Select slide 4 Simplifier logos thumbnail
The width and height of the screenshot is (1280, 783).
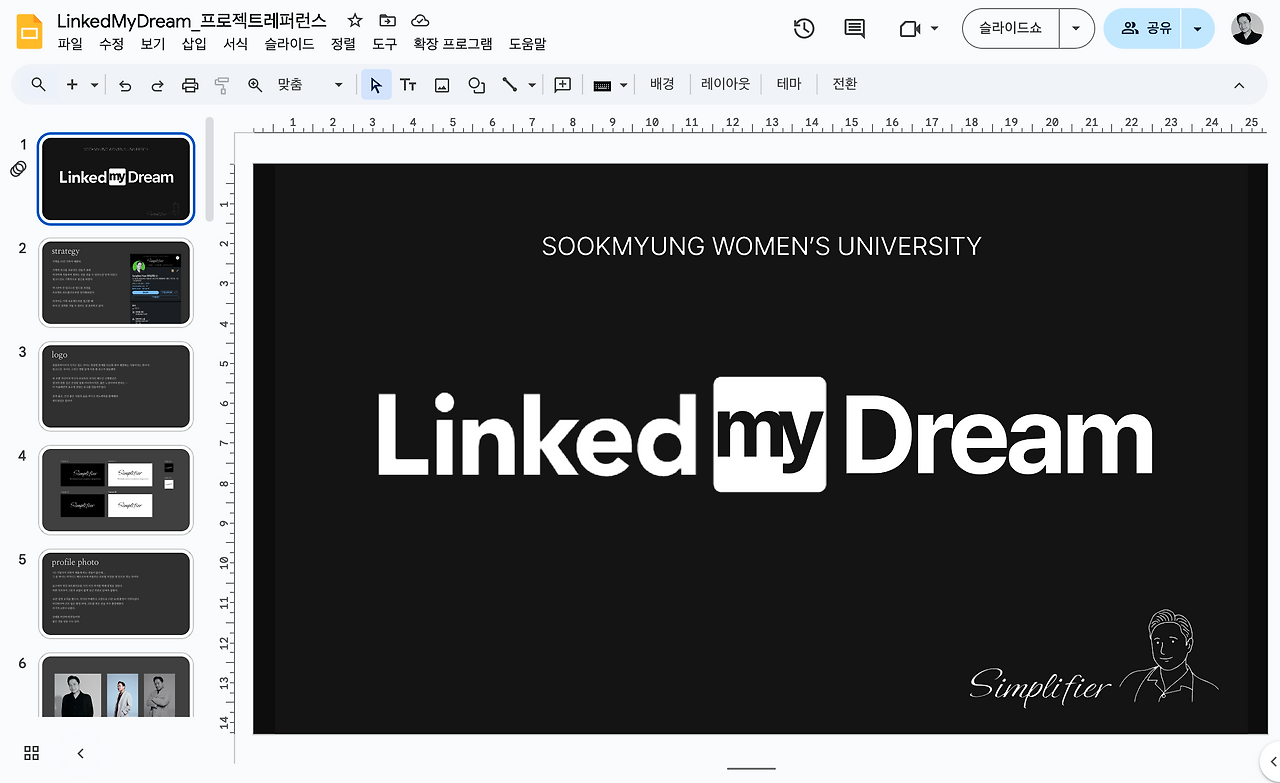click(116, 490)
